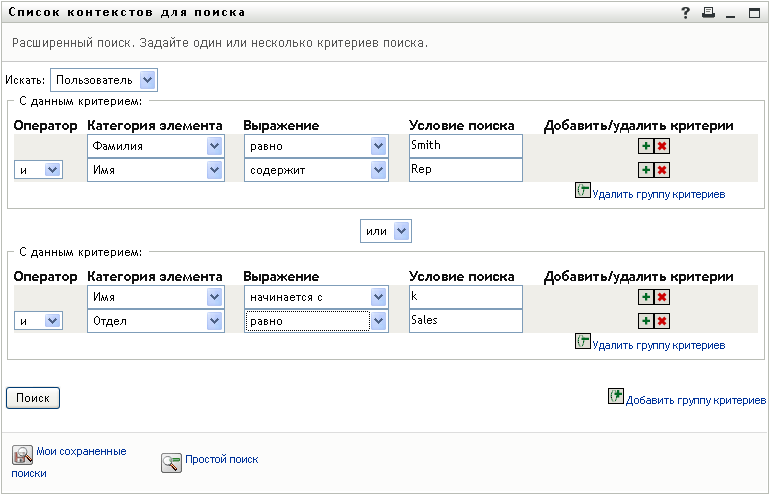Click green plus icon in 'начинается с' row
The width and height of the screenshot is (769, 496).
pos(646,297)
